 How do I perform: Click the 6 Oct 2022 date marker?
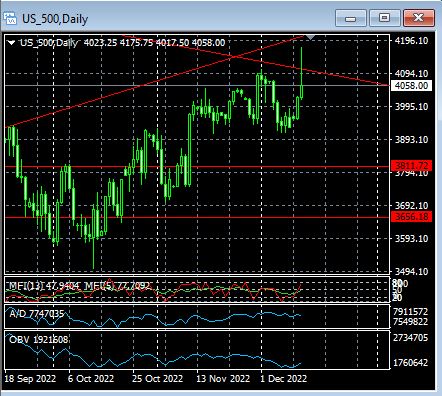(91, 379)
